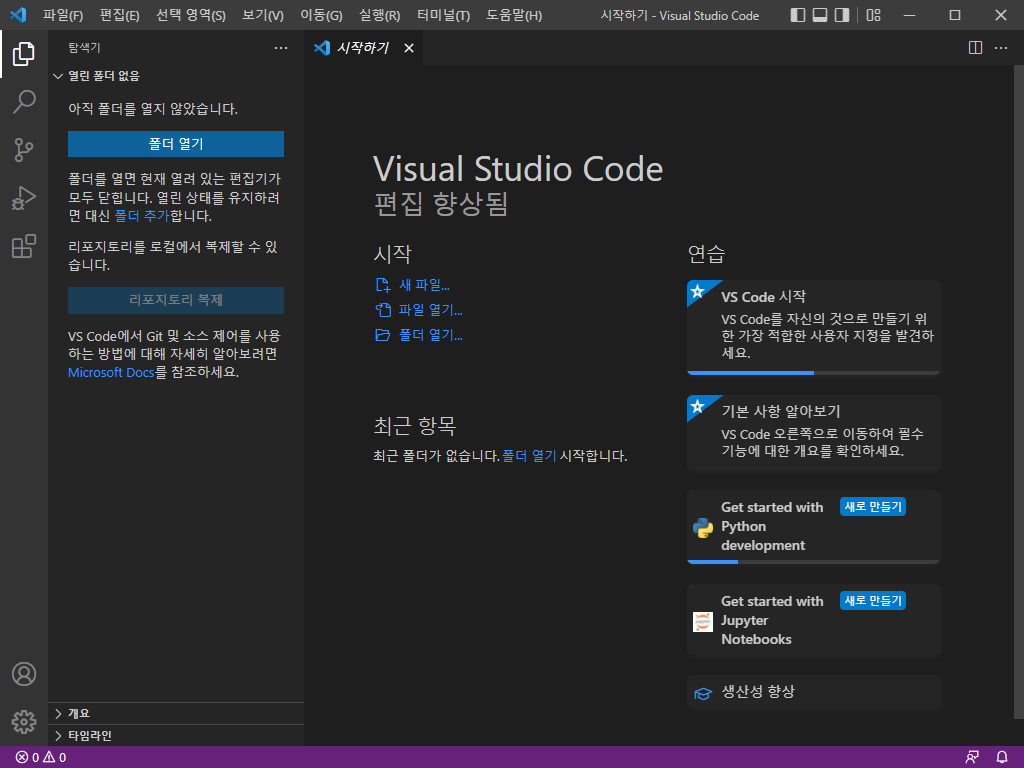This screenshot has height=768, width=1024.
Task: Click the 파일 열기... link
Action: tap(430, 310)
